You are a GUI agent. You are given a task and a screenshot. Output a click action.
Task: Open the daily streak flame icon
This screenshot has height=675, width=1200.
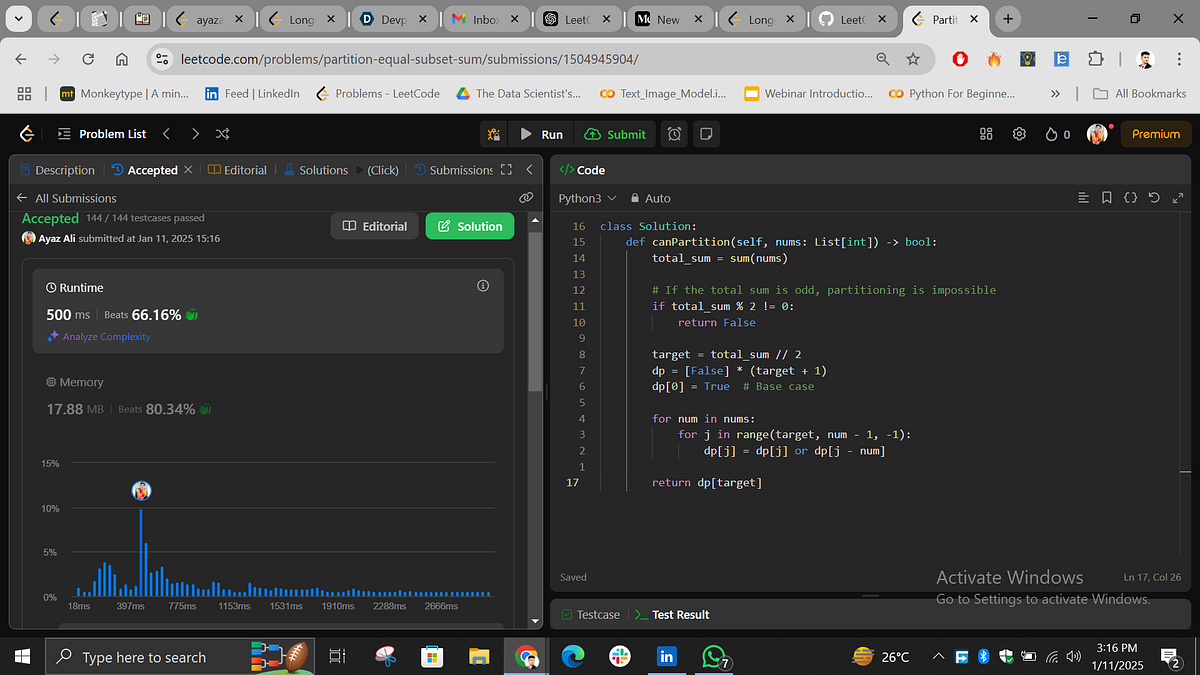[x=1052, y=133]
